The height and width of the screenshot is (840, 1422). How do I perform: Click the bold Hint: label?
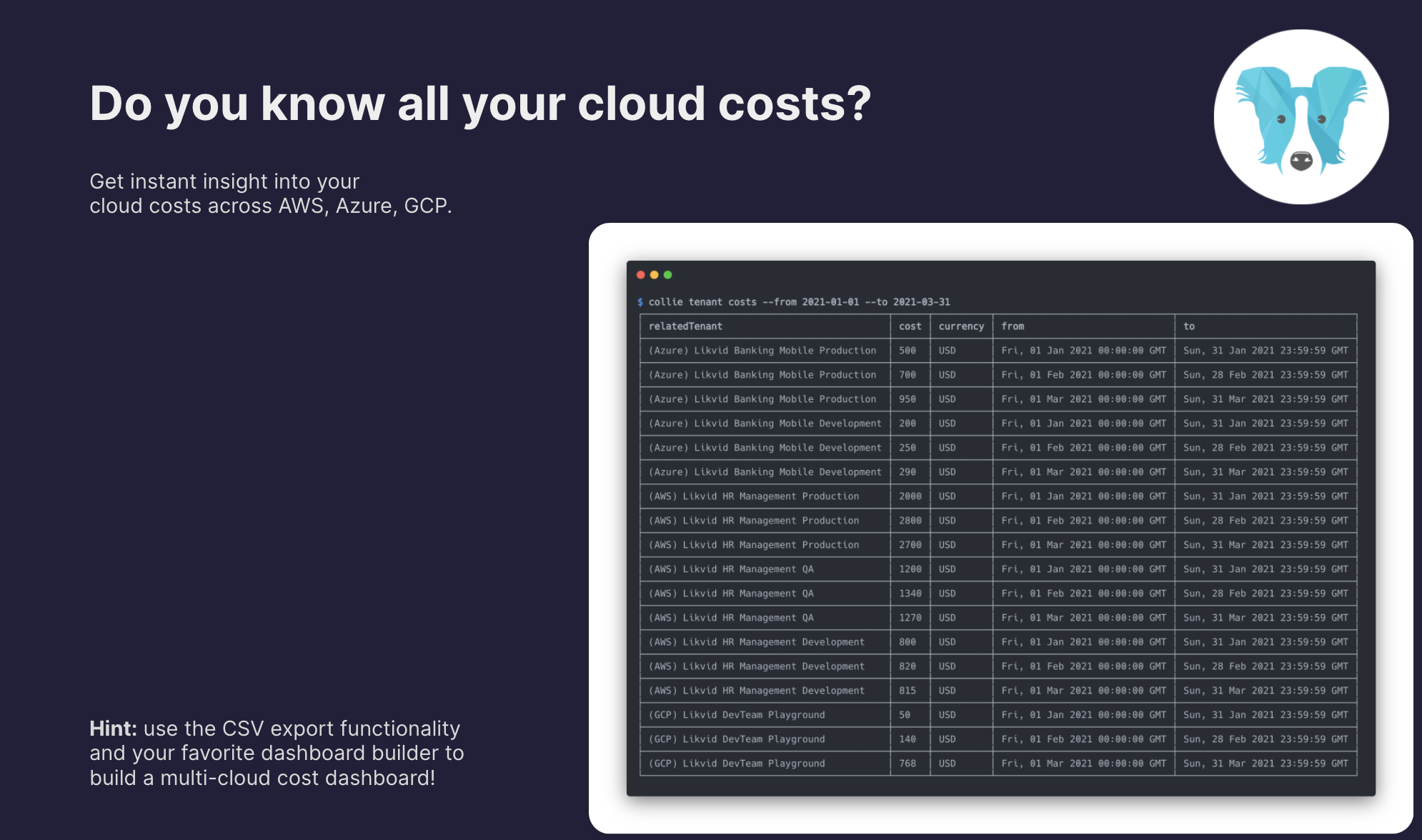coord(113,729)
